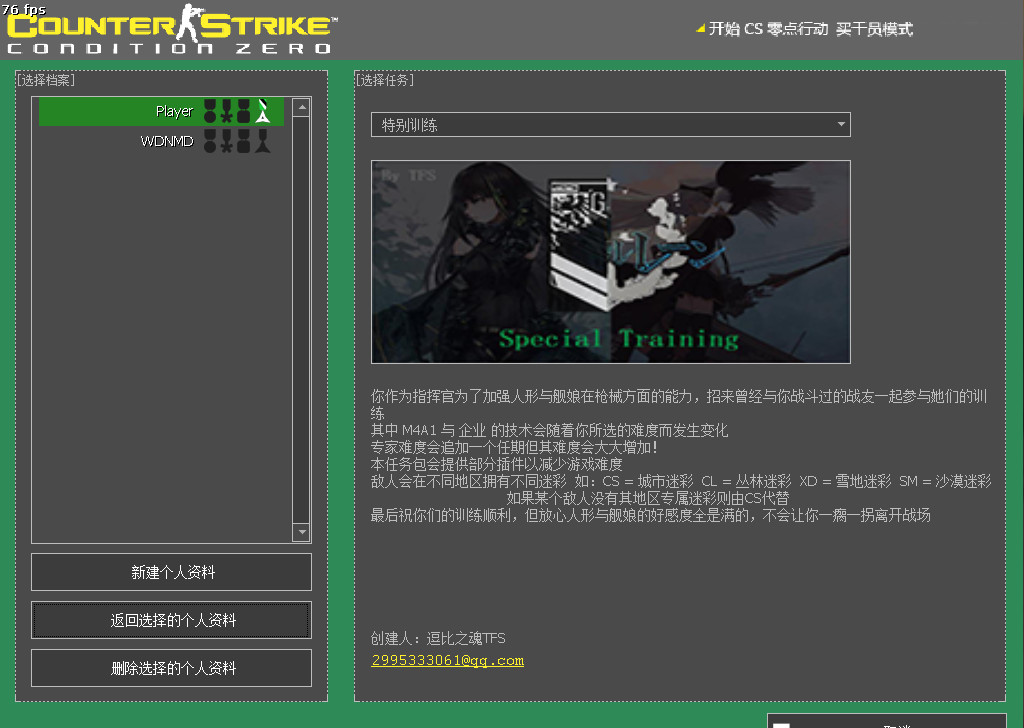Click the 新建个人资料 button

tap(171, 572)
